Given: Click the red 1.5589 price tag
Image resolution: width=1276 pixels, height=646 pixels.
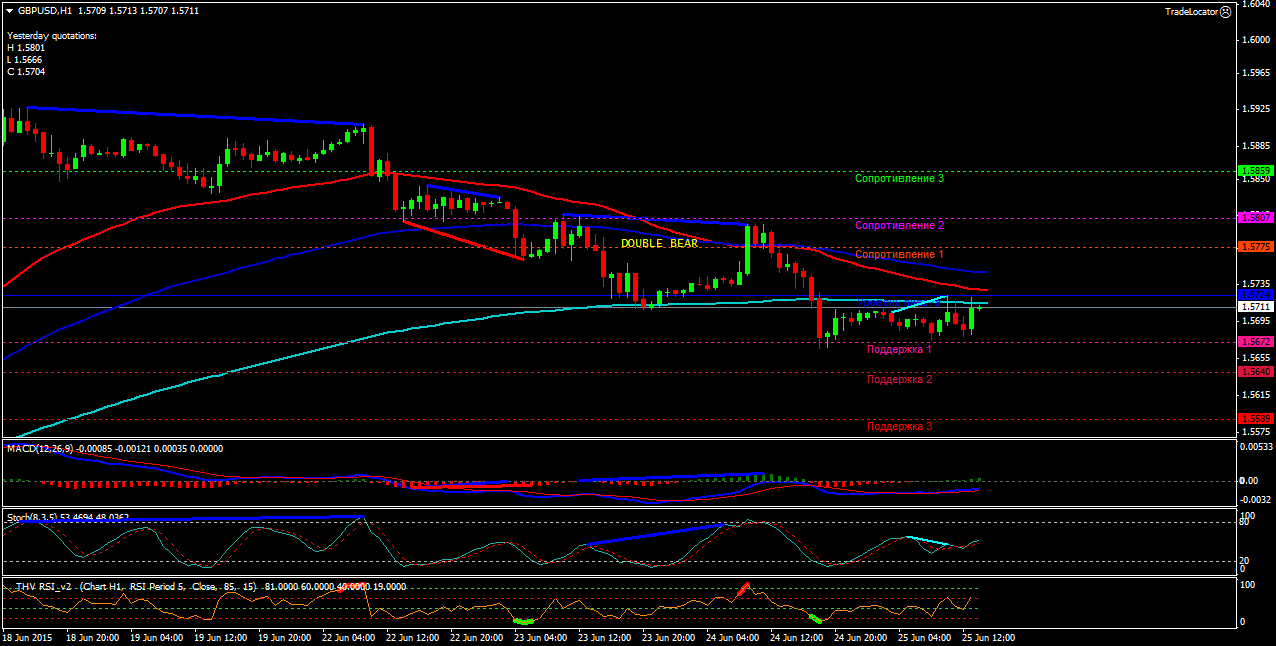Looking at the screenshot, I should click(1255, 418).
